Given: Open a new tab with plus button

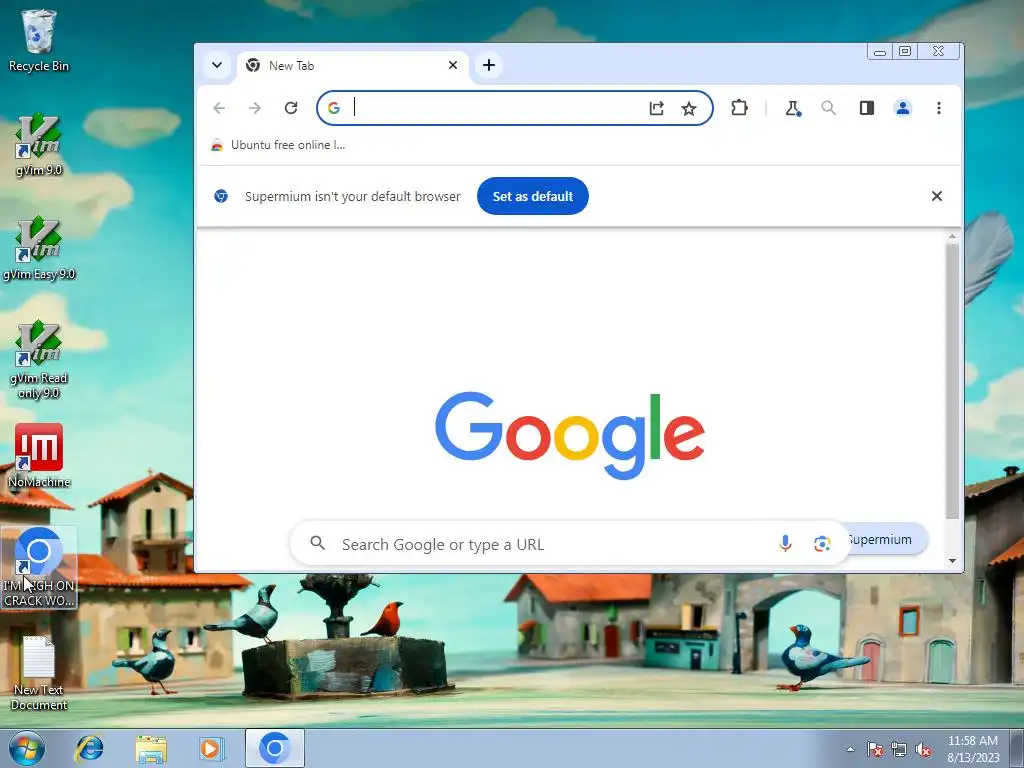Looking at the screenshot, I should [x=488, y=65].
